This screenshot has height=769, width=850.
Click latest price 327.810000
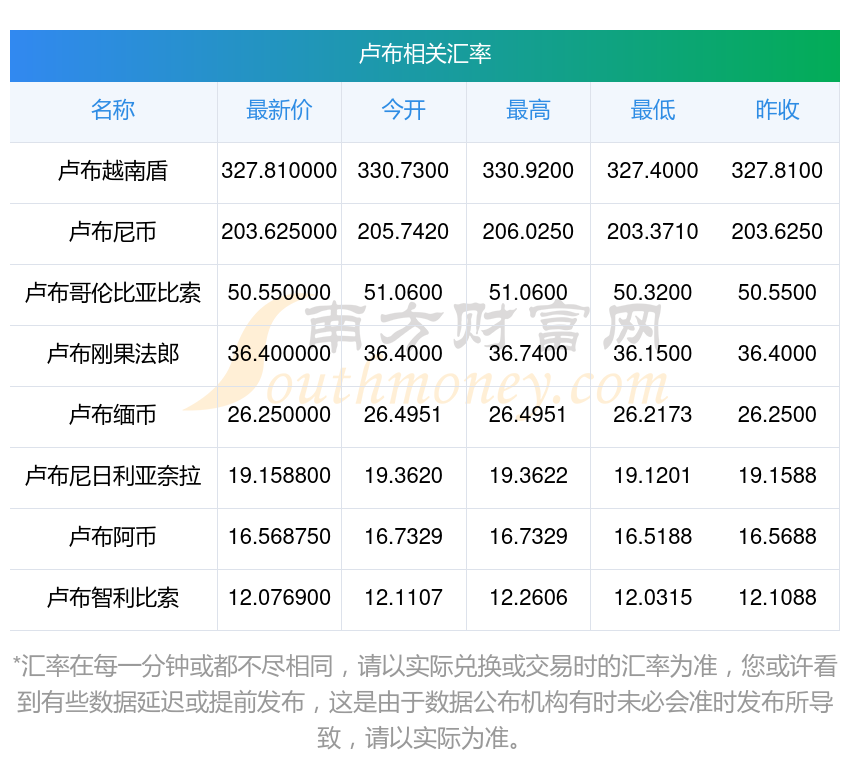tap(279, 171)
